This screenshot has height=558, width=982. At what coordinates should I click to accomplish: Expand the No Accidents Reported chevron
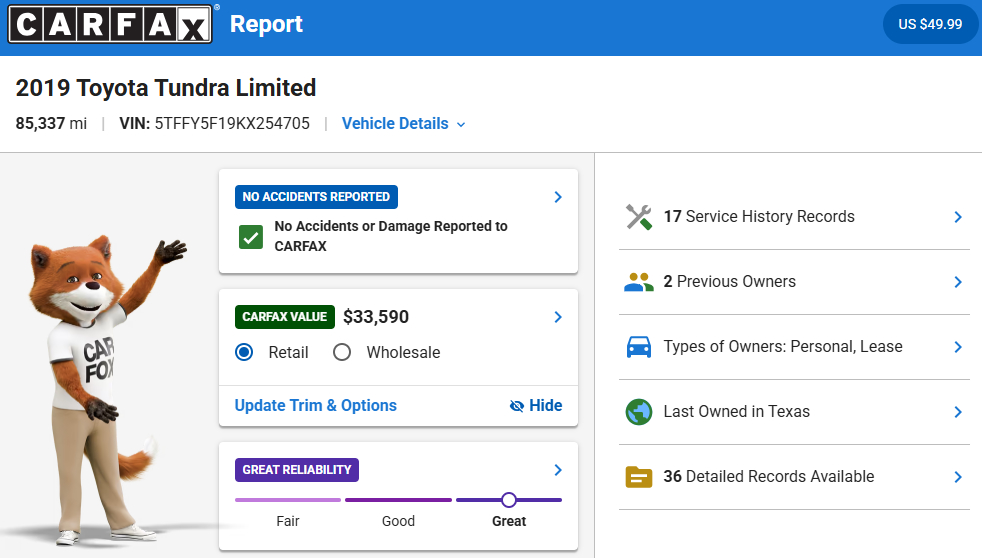click(x=558, y=197)
